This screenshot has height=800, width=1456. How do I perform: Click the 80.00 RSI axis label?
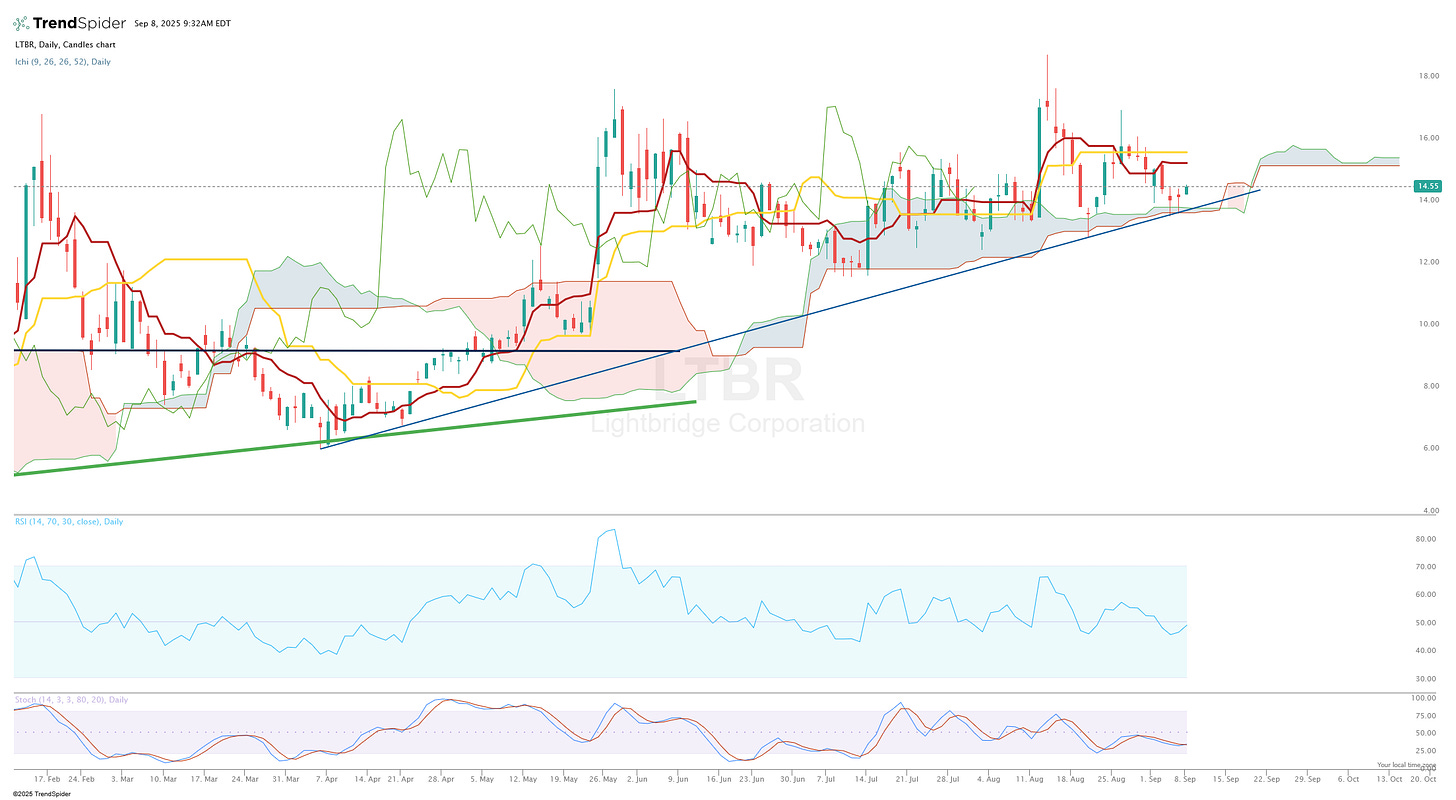point(1428,539)
